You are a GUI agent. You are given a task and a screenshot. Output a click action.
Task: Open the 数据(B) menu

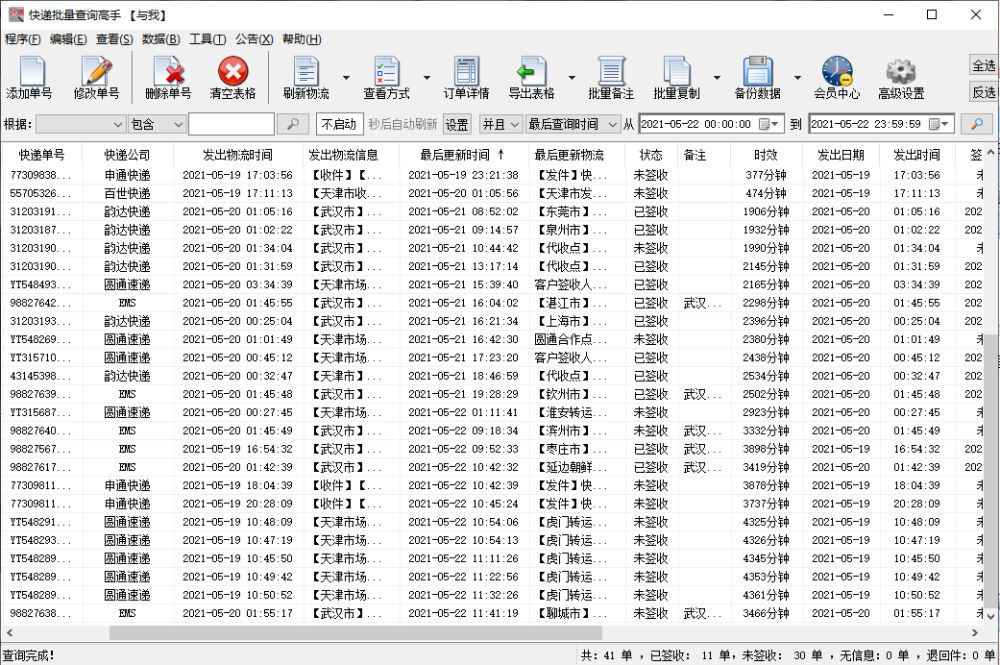click(161, 39)
